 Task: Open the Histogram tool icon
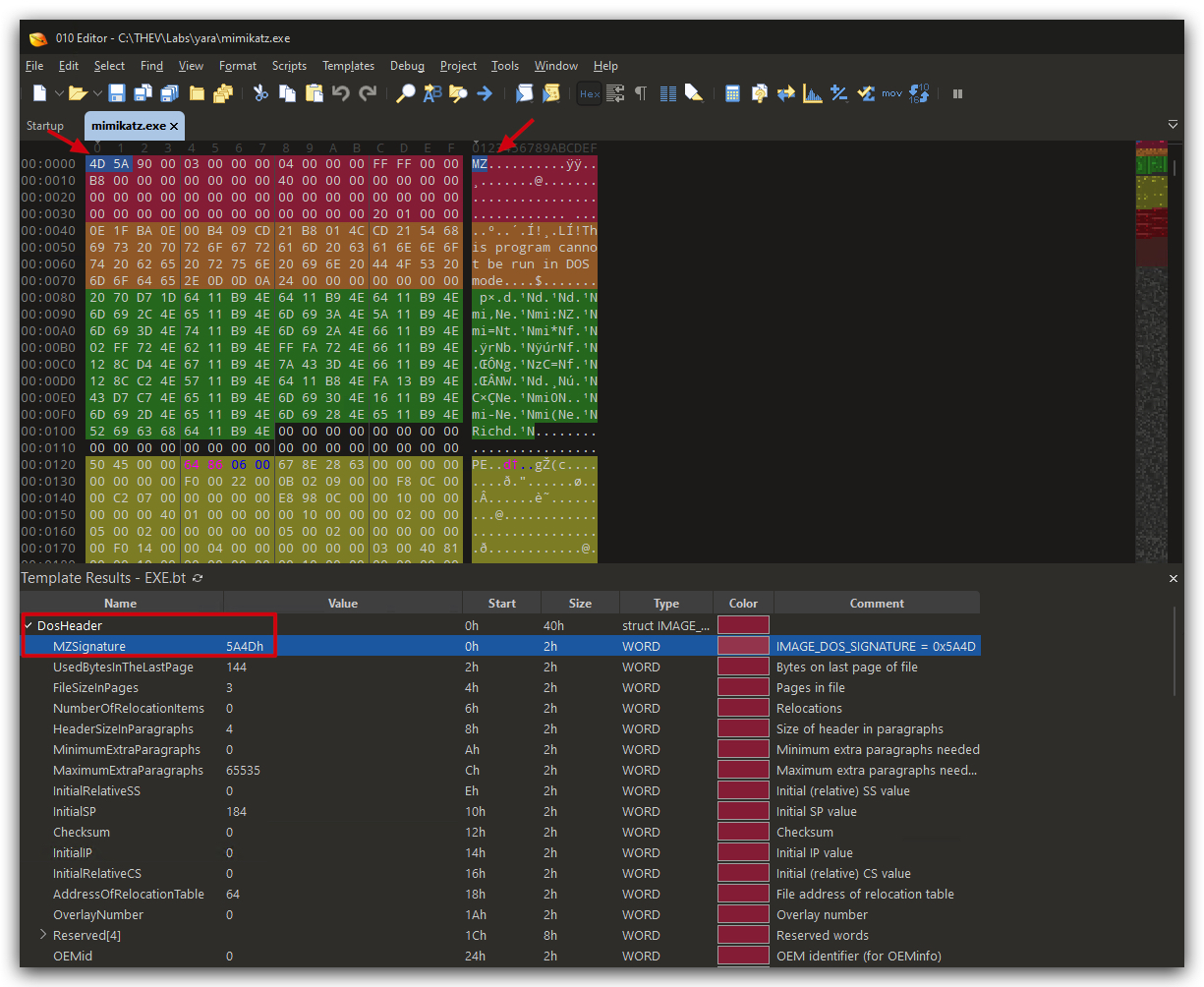coord(813,93)
